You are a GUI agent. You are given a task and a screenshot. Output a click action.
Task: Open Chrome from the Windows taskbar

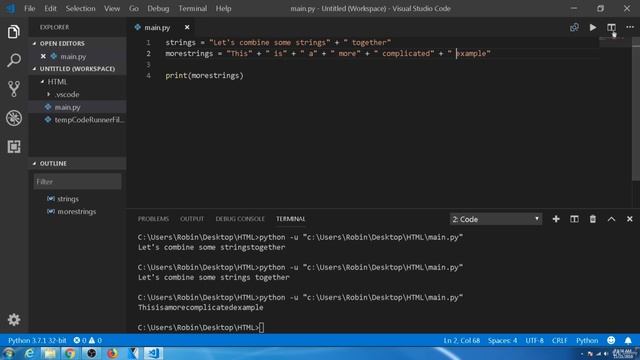pyautogui.click(x=70, y=353)
